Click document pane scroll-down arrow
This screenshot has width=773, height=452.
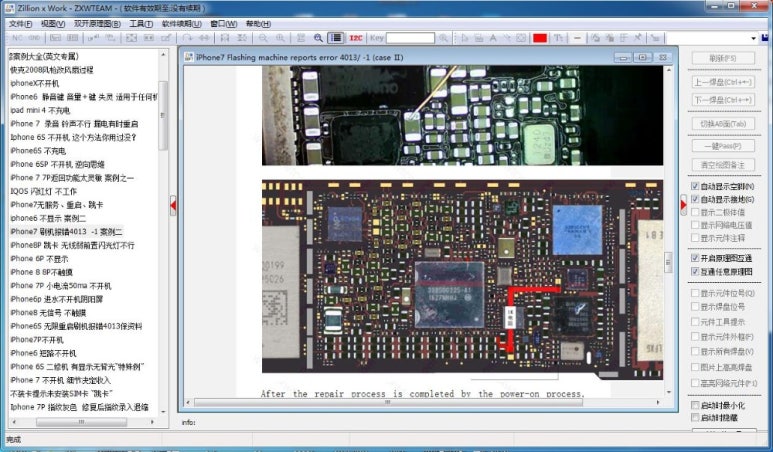[x=669, y=392]
